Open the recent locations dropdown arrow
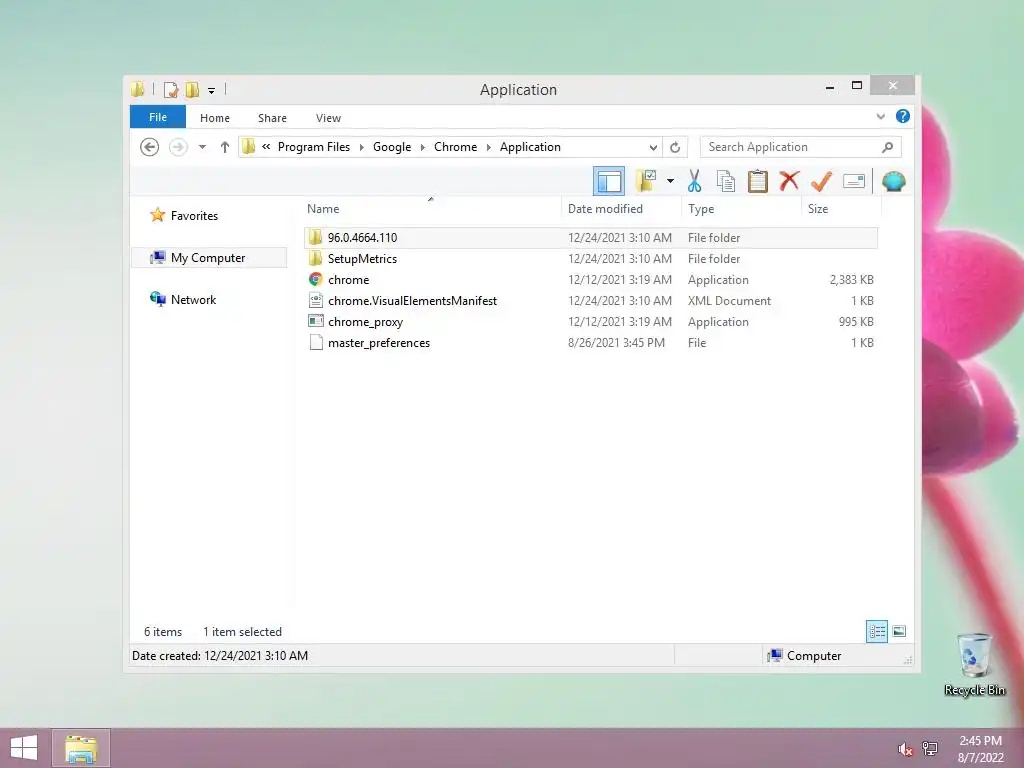Screen dimensions: 1024x768 202,147
